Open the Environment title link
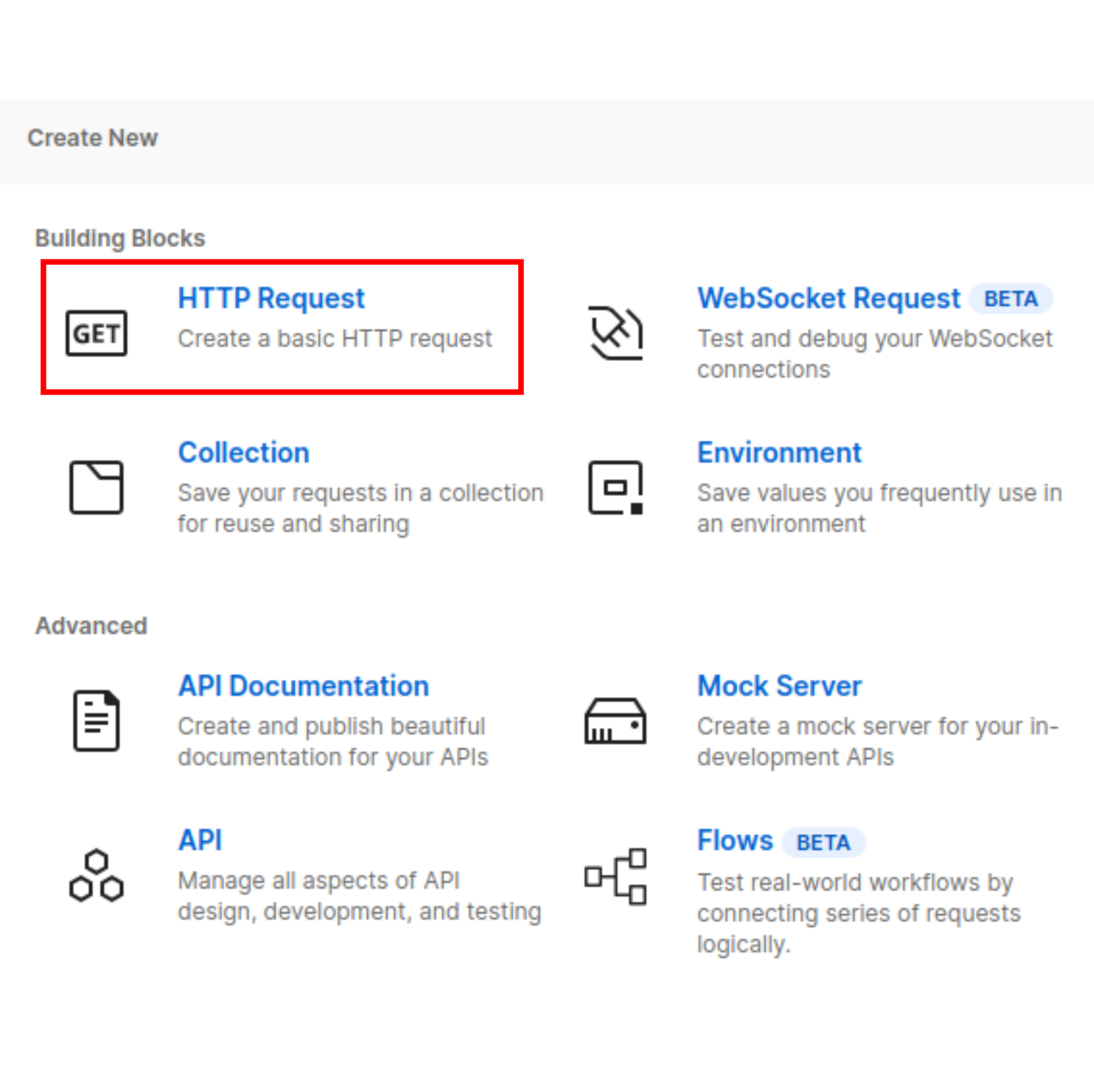 pos(779,452)
